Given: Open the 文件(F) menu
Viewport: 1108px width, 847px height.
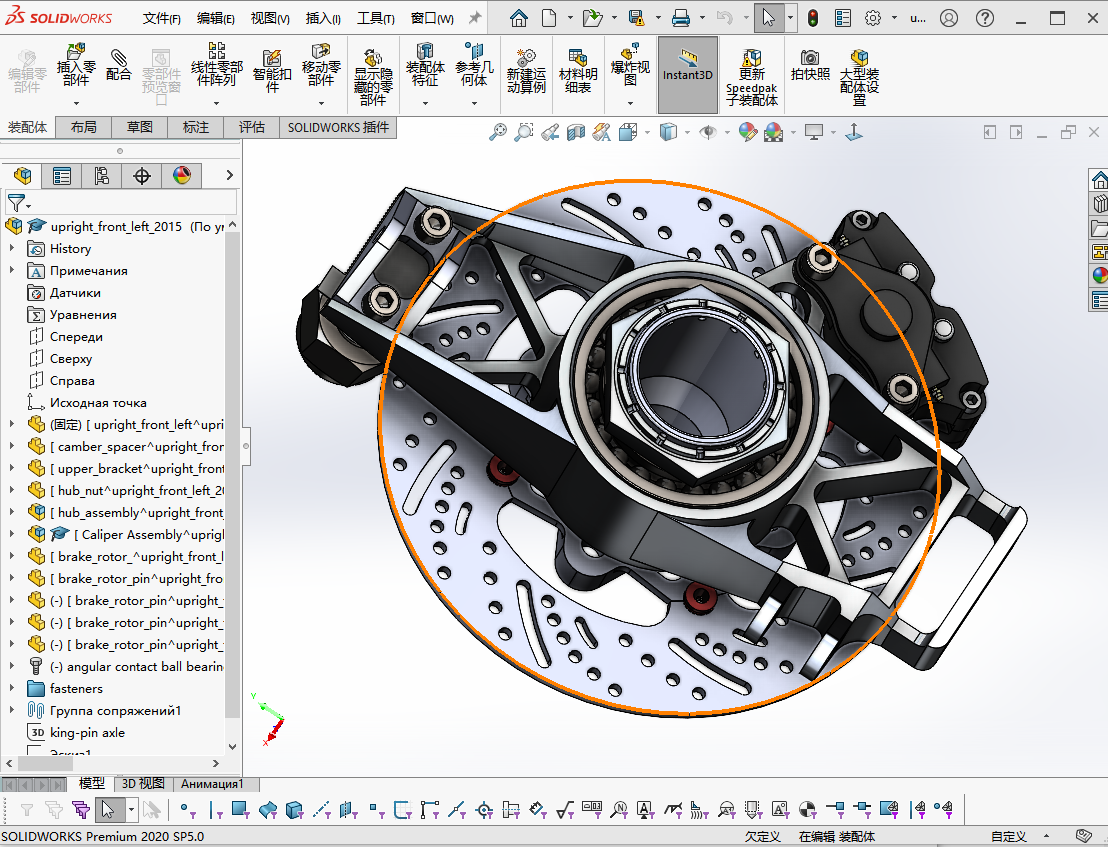Looking at the screenshot, I should (161, 18).
